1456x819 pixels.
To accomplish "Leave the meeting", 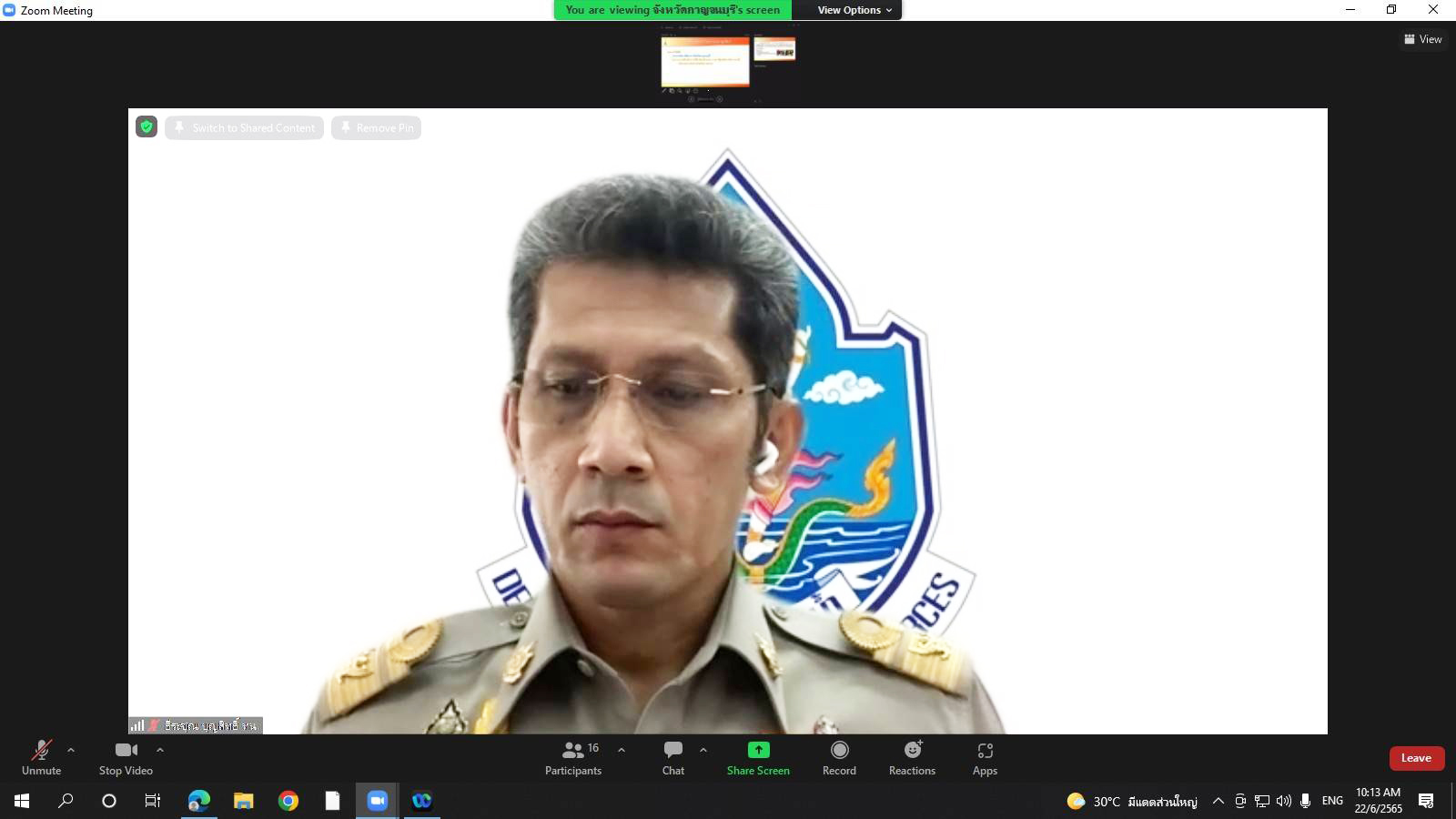I will (x=1416, y=758).
